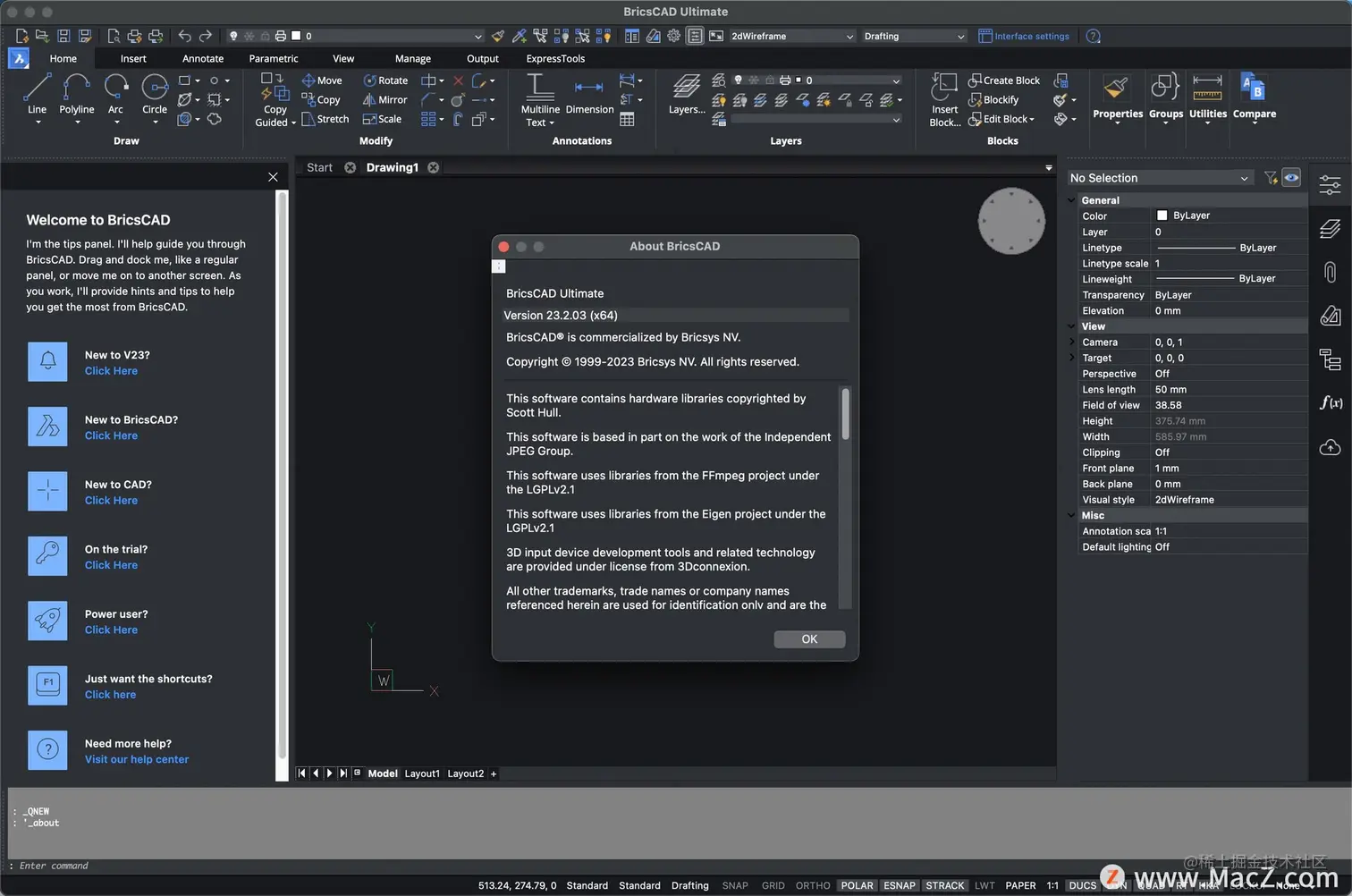
Task: Click Here link under Power user?
Action: 111,630
